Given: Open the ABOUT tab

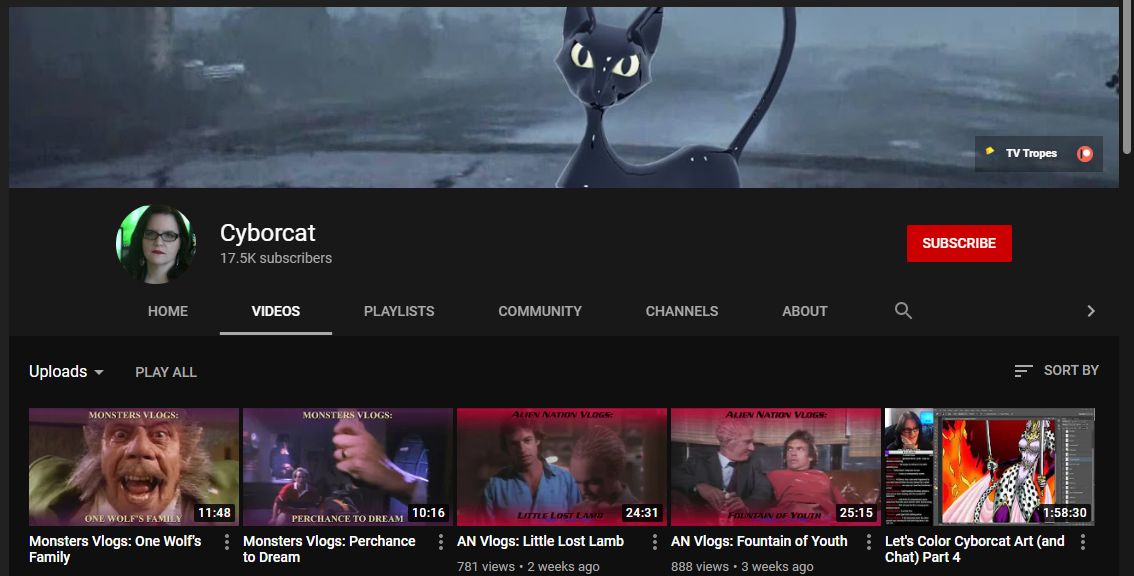Looking at the screenshot, I should tap(804, 311).
